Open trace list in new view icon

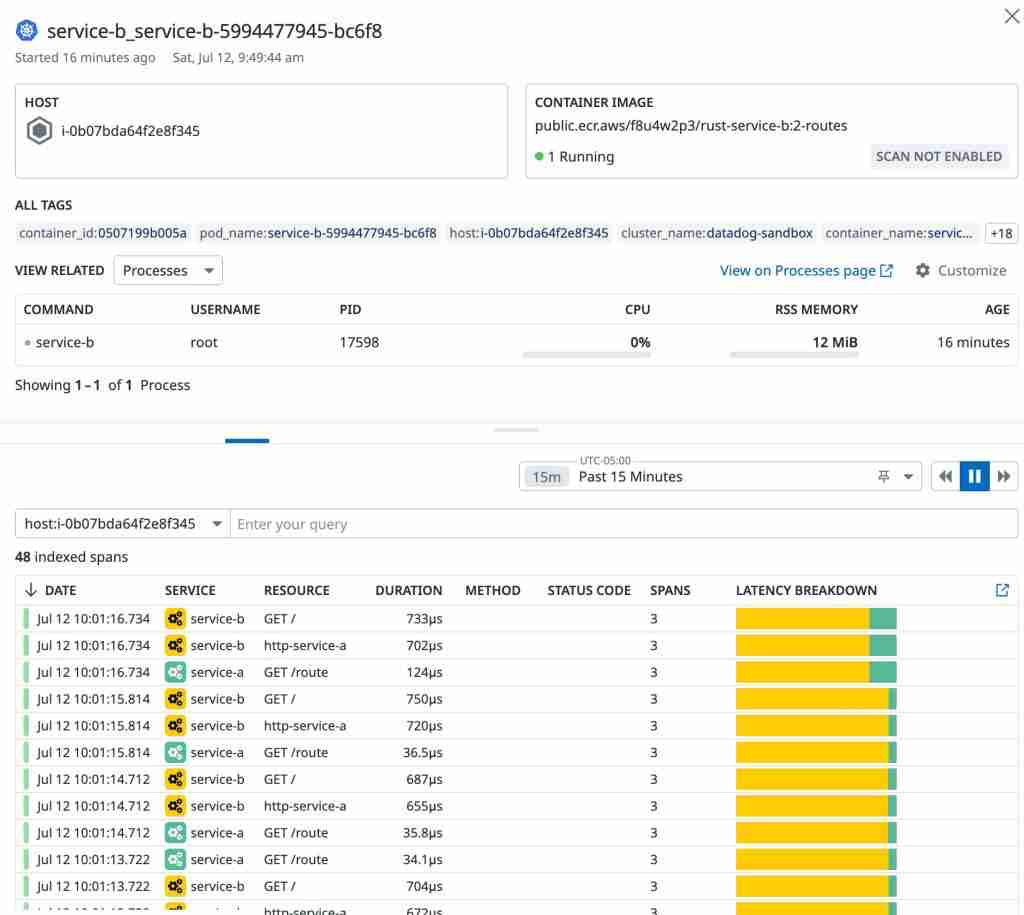(x=1002, y=590)
